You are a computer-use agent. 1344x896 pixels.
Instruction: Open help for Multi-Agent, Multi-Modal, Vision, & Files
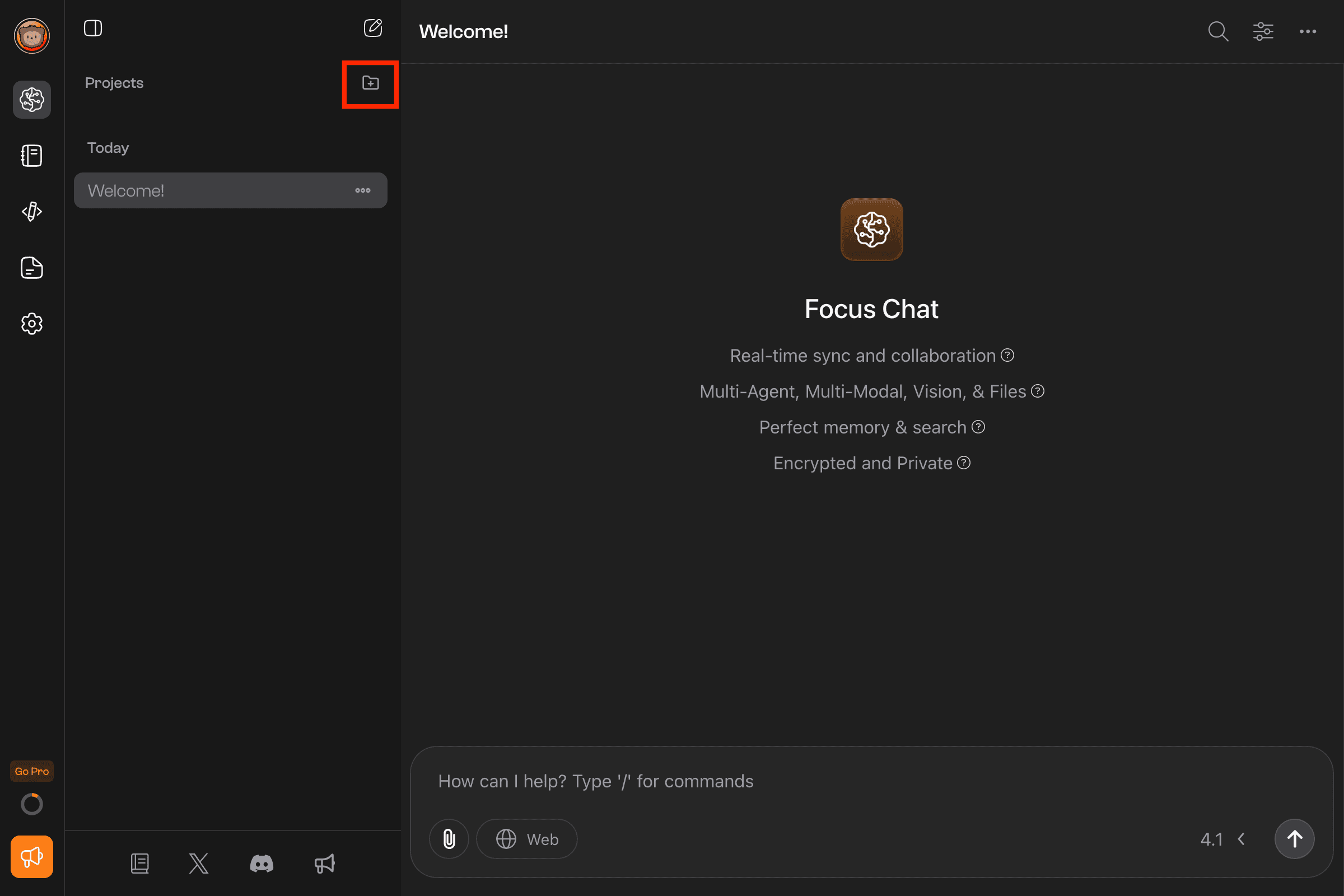tap(1038, 391)
